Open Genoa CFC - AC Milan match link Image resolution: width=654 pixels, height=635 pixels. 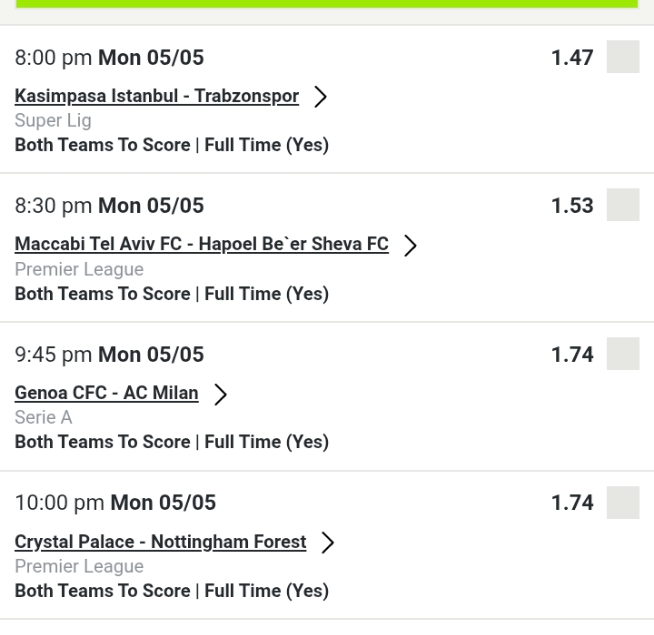point(106,394)
